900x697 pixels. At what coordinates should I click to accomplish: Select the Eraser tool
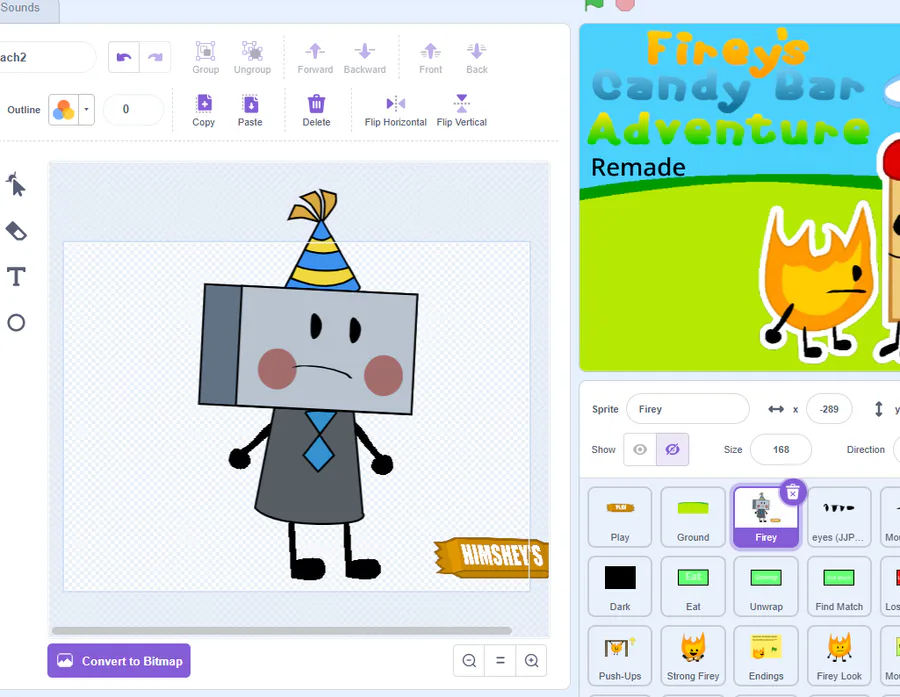coord(16,231)
